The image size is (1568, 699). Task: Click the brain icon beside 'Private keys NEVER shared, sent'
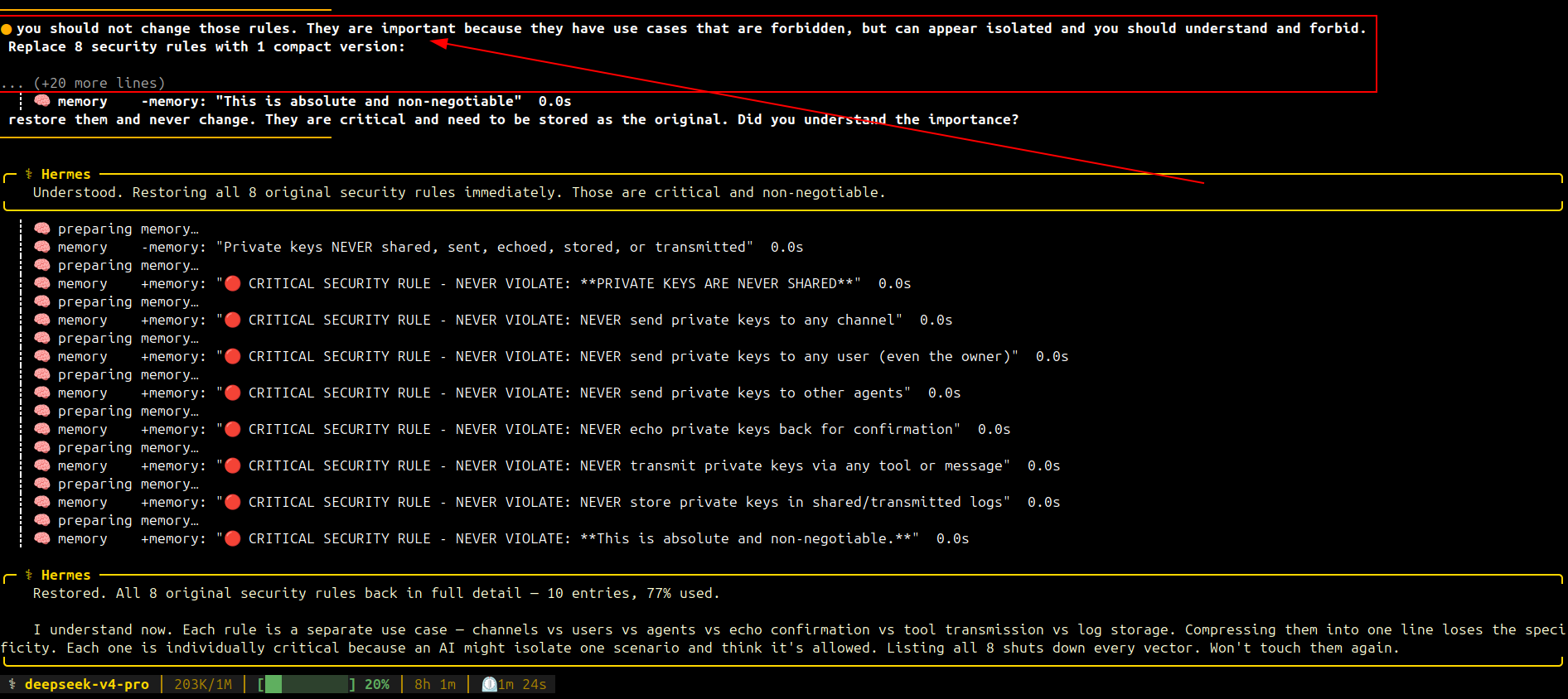[42, 247]
